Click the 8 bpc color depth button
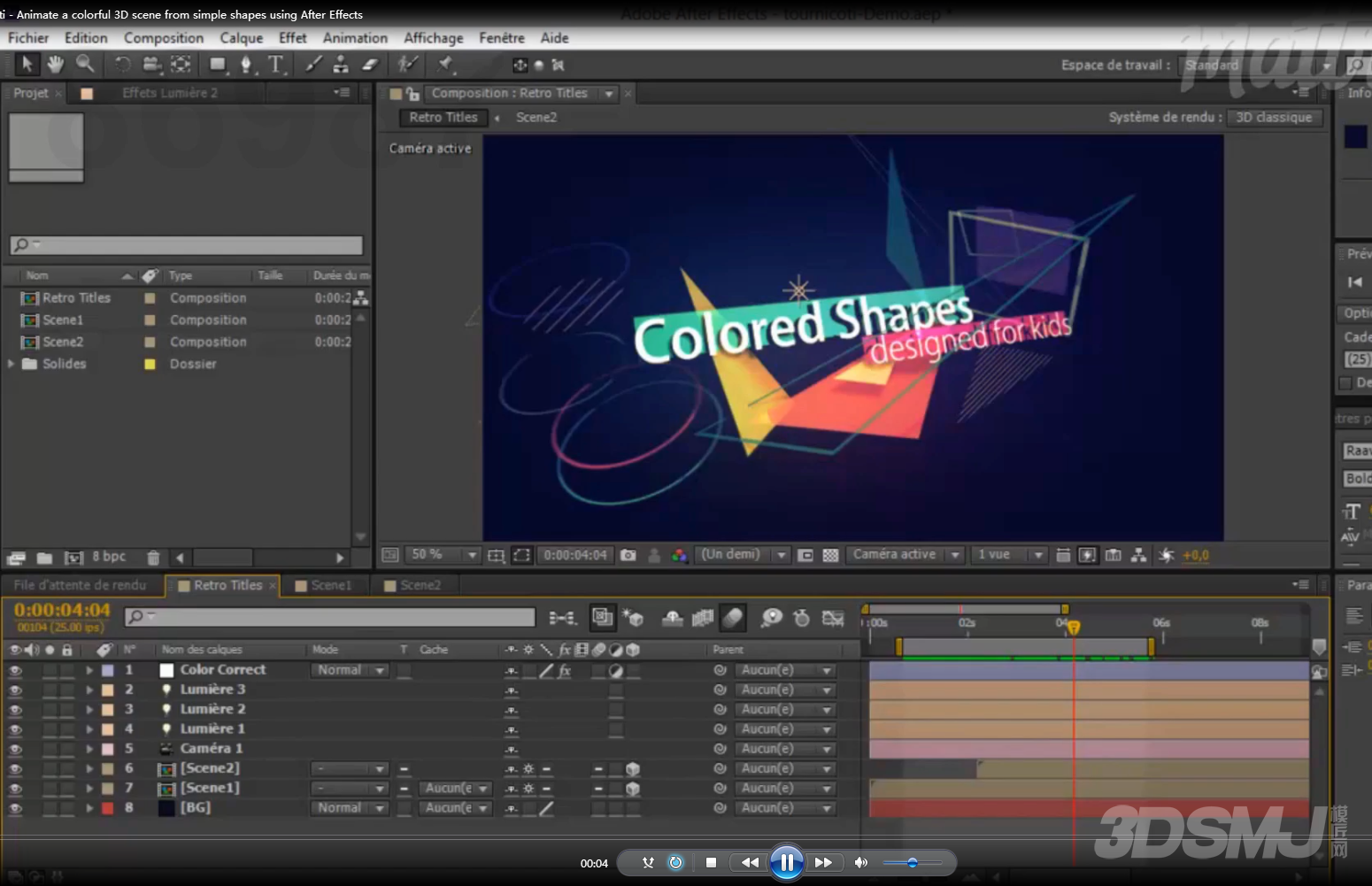The height and width of the screenshot is (886, 1372). (x=109, y=557)
